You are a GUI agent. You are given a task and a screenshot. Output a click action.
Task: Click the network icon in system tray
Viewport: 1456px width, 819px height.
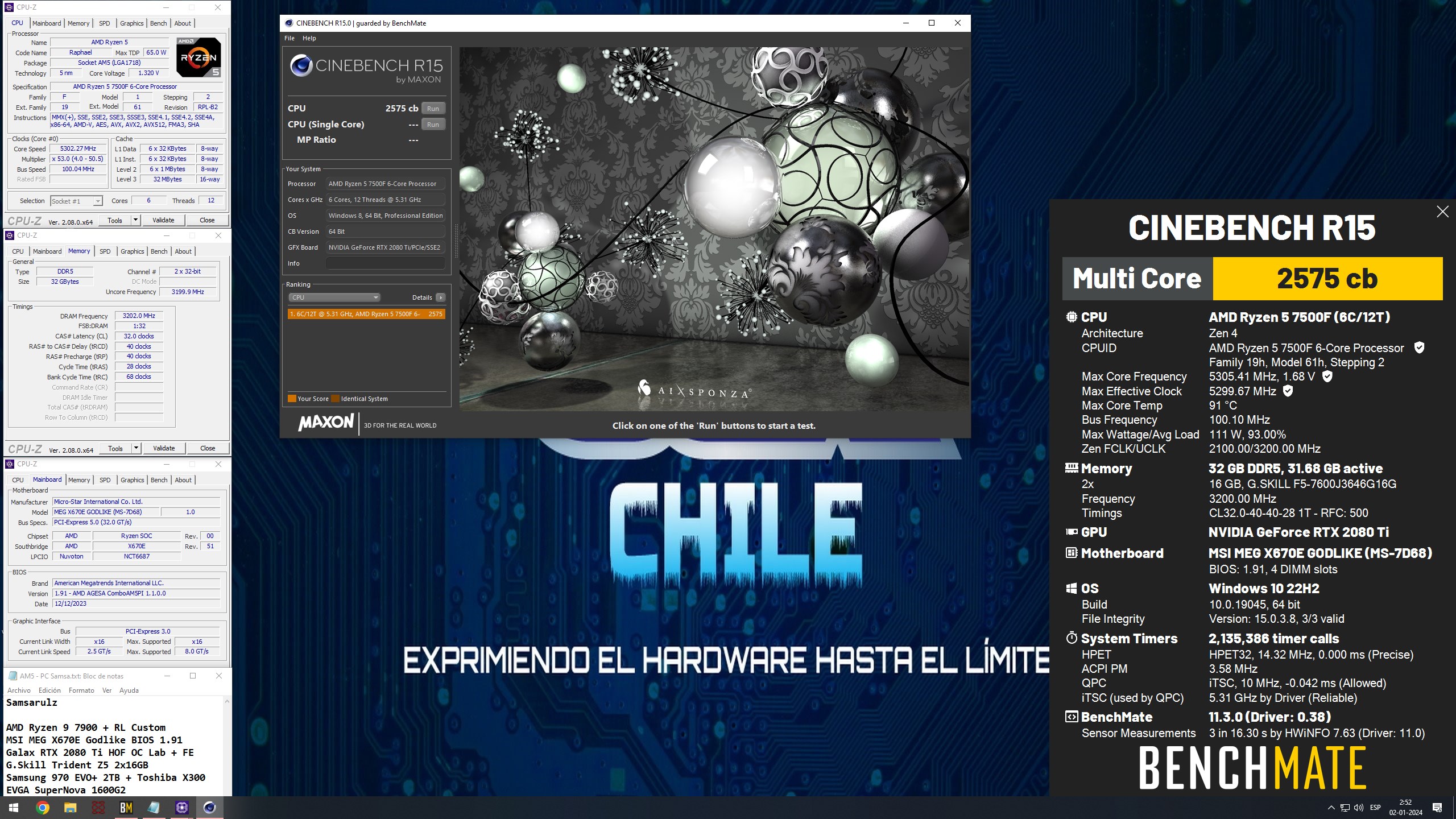pyautogui.click(x=1345, y=808)
